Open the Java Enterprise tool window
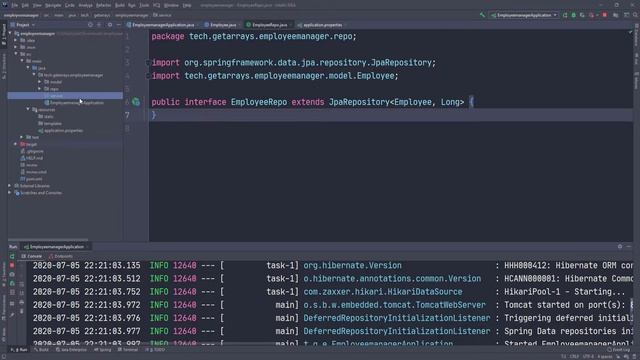This screenshot has width=640, height=360. (71, 350)
